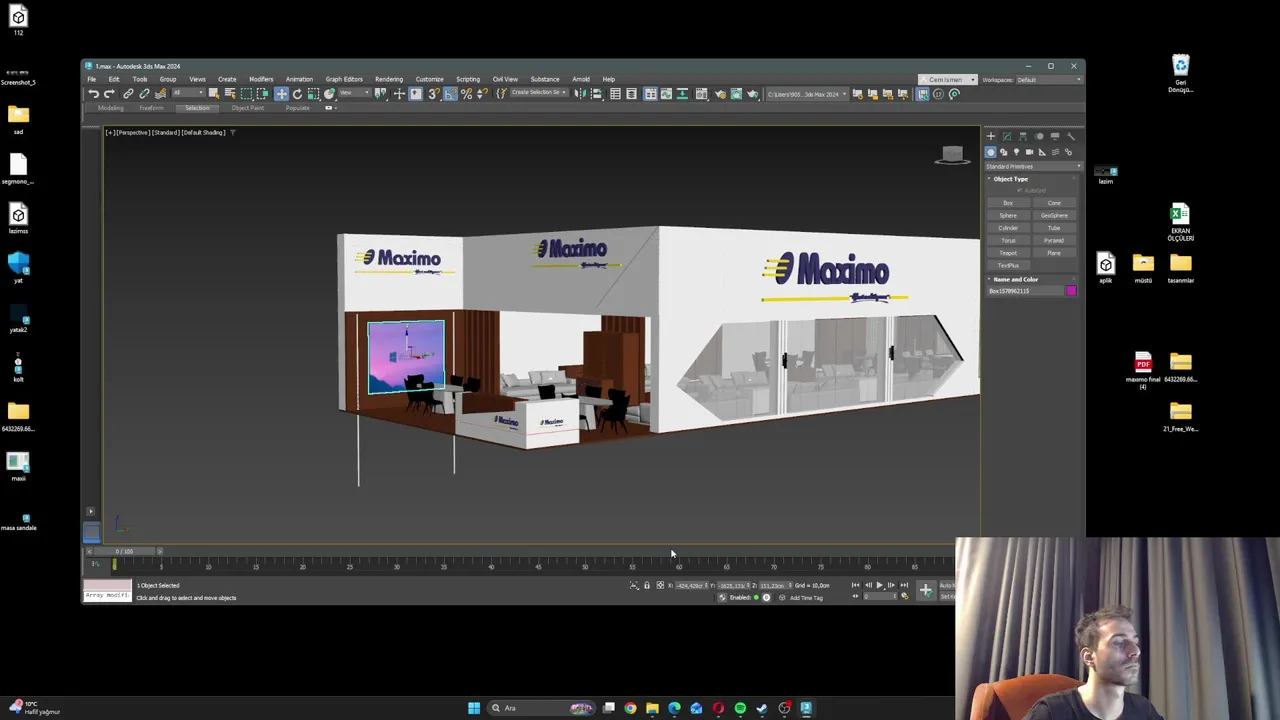Collapse the Name and Color rollout

(1015, 279)
